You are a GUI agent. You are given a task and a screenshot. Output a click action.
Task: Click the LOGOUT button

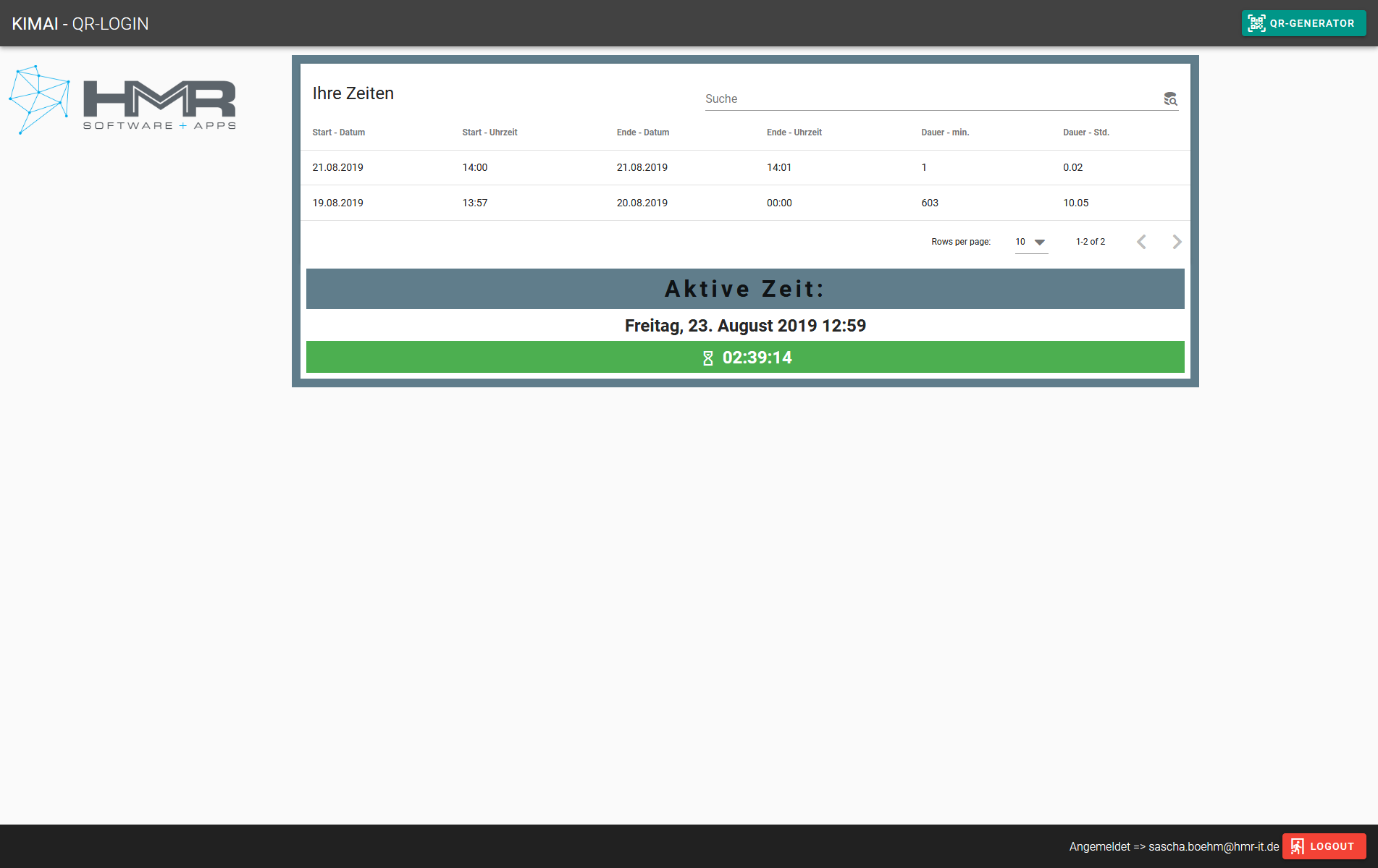click(1324, 846)
